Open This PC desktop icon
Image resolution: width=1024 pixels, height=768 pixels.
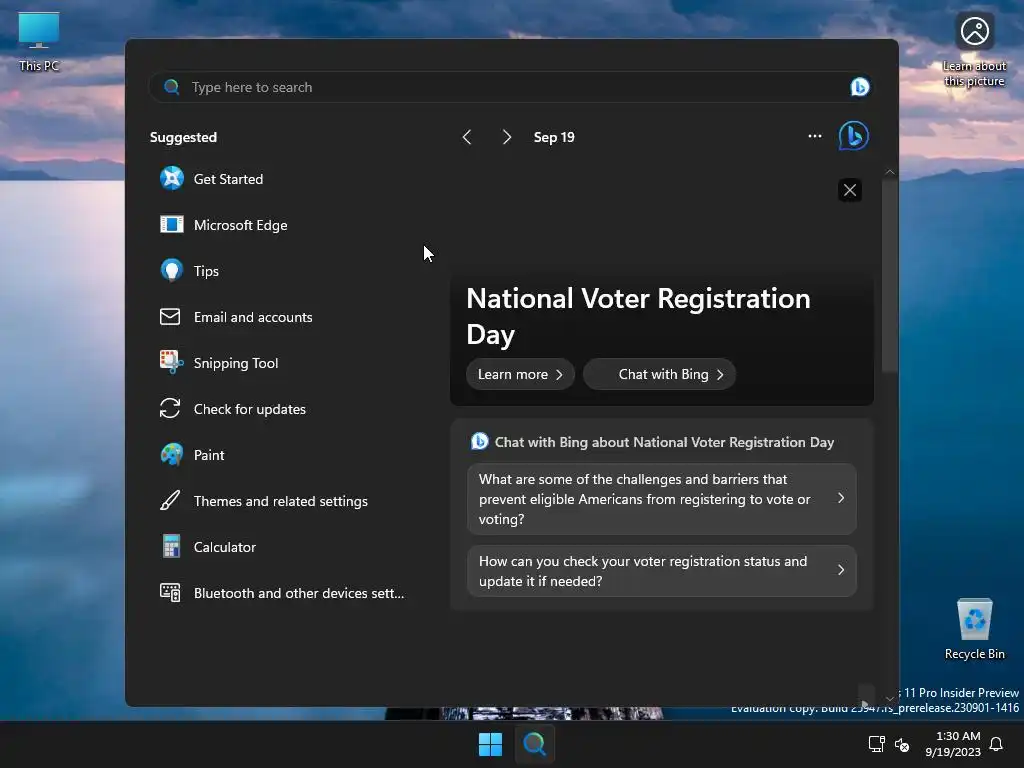click(x=39, y=41)
